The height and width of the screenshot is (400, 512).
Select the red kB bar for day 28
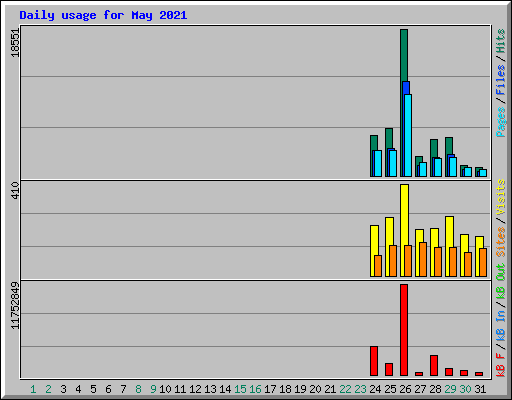click(434, 365)
